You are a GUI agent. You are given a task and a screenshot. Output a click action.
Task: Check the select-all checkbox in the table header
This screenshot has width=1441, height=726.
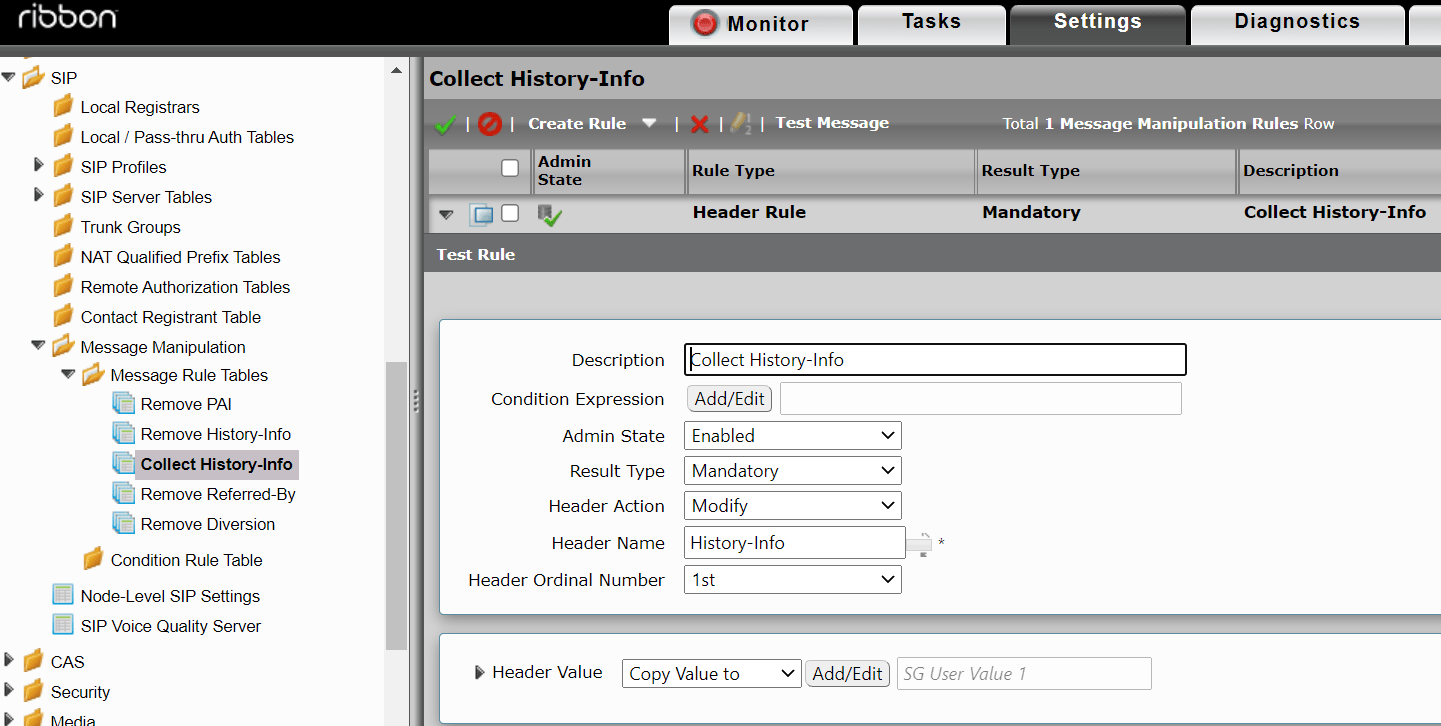point(508,167)
